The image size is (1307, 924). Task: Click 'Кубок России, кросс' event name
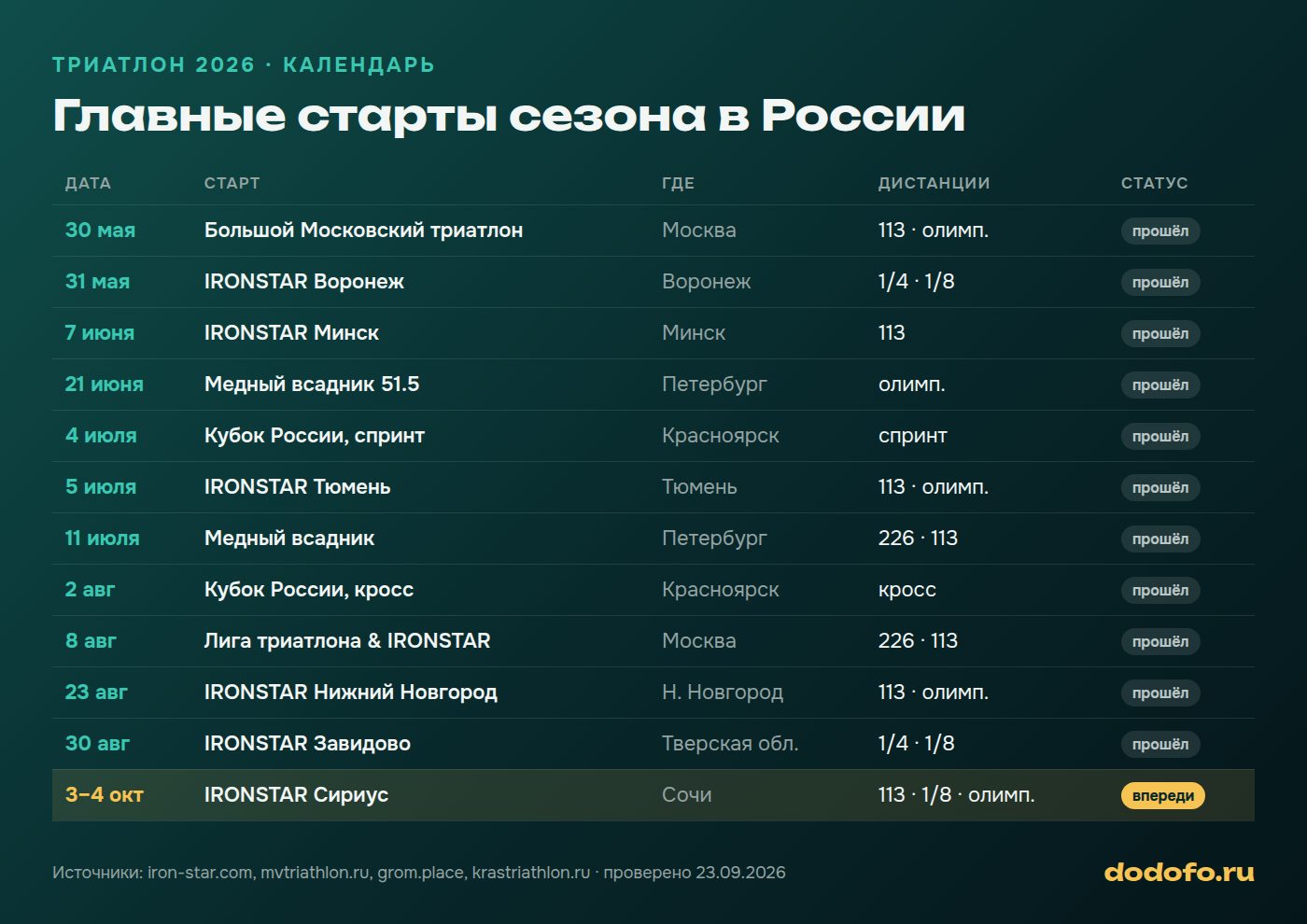coord(309,590)
